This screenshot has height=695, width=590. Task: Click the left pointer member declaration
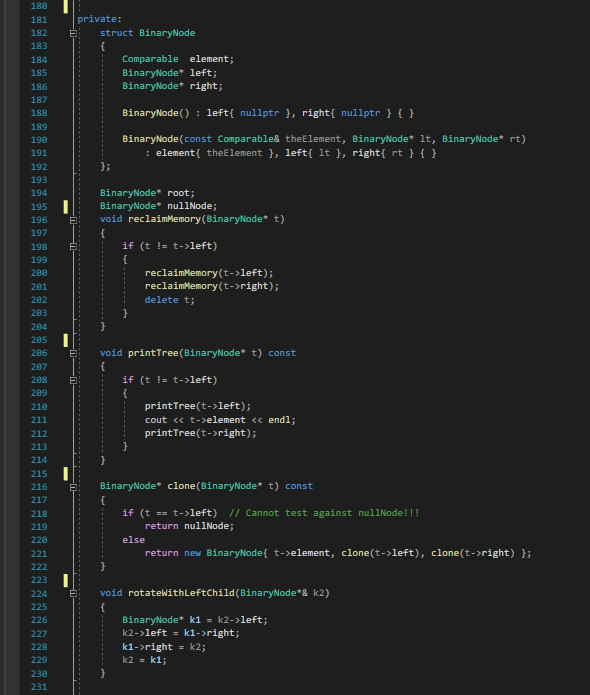(170, 73)
